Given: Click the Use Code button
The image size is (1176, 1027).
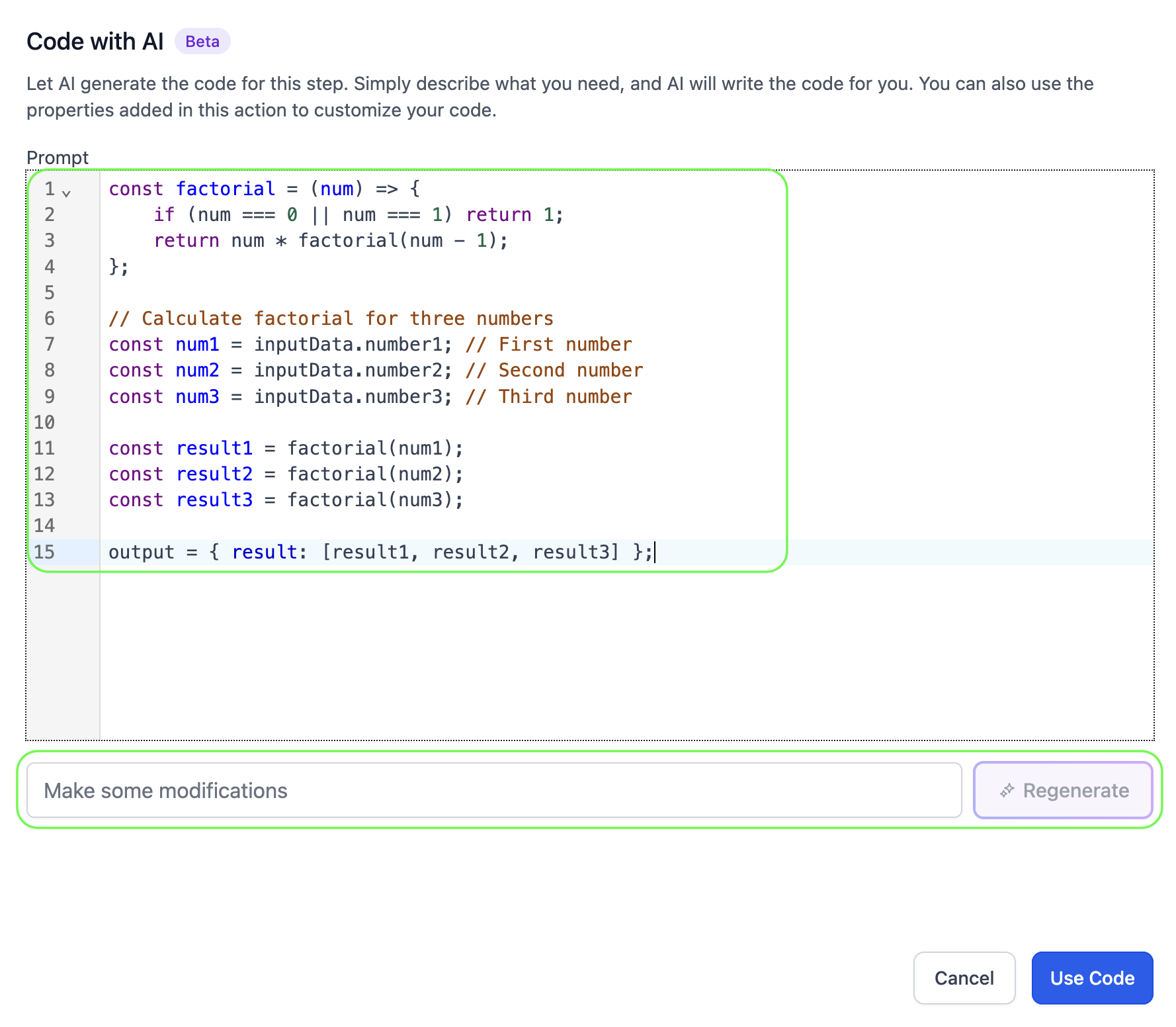Looking at the screenshot, I should [1092, 977].
